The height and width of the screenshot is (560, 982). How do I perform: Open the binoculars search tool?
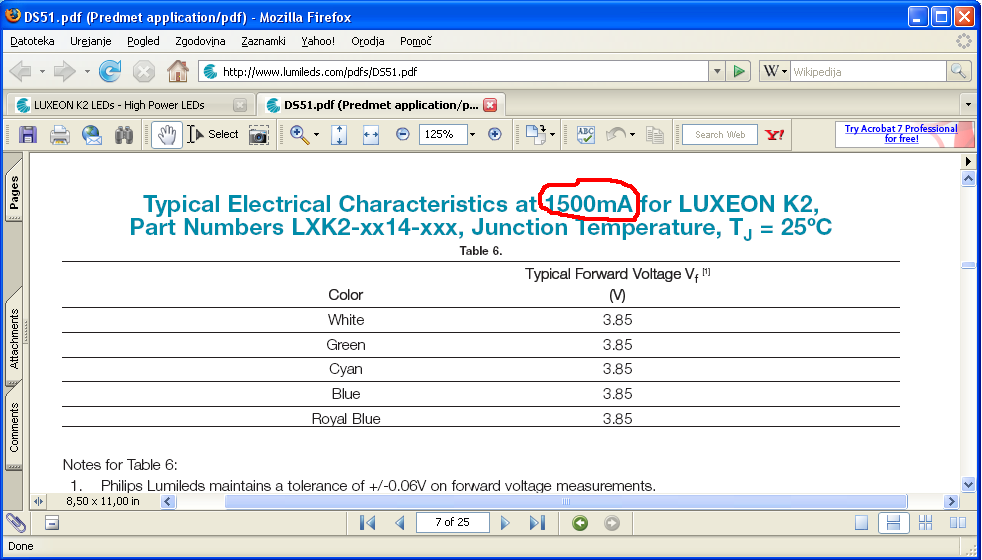pos(124,135)
